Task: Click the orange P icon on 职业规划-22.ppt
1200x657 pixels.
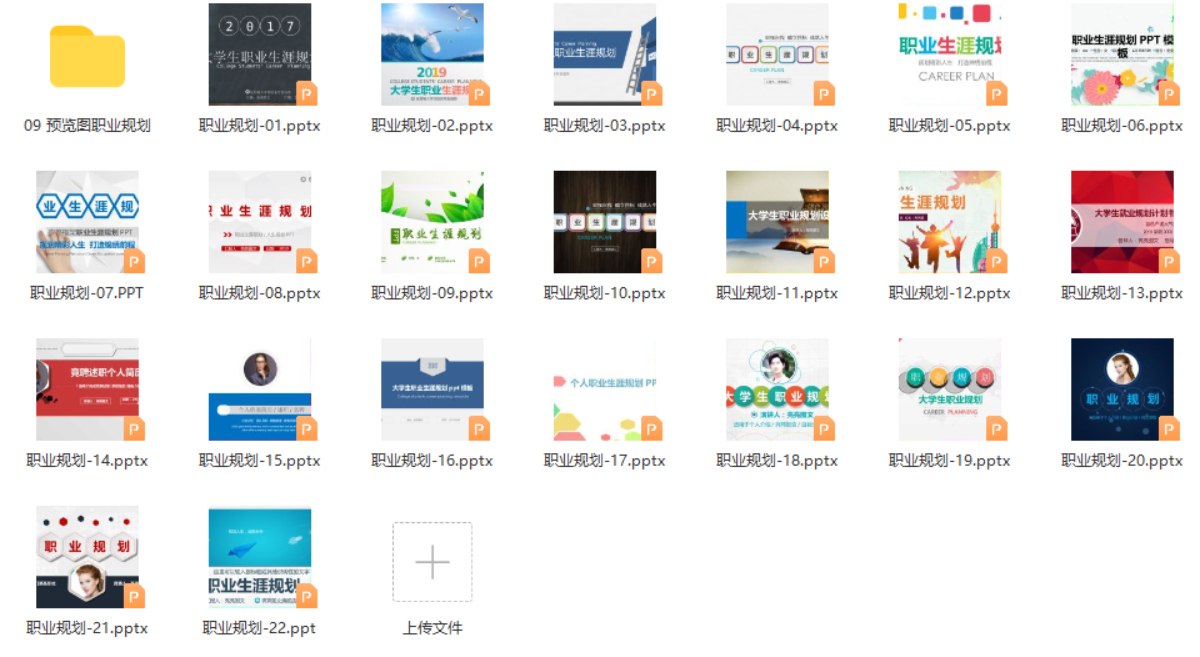Action: tap(308, 596)
